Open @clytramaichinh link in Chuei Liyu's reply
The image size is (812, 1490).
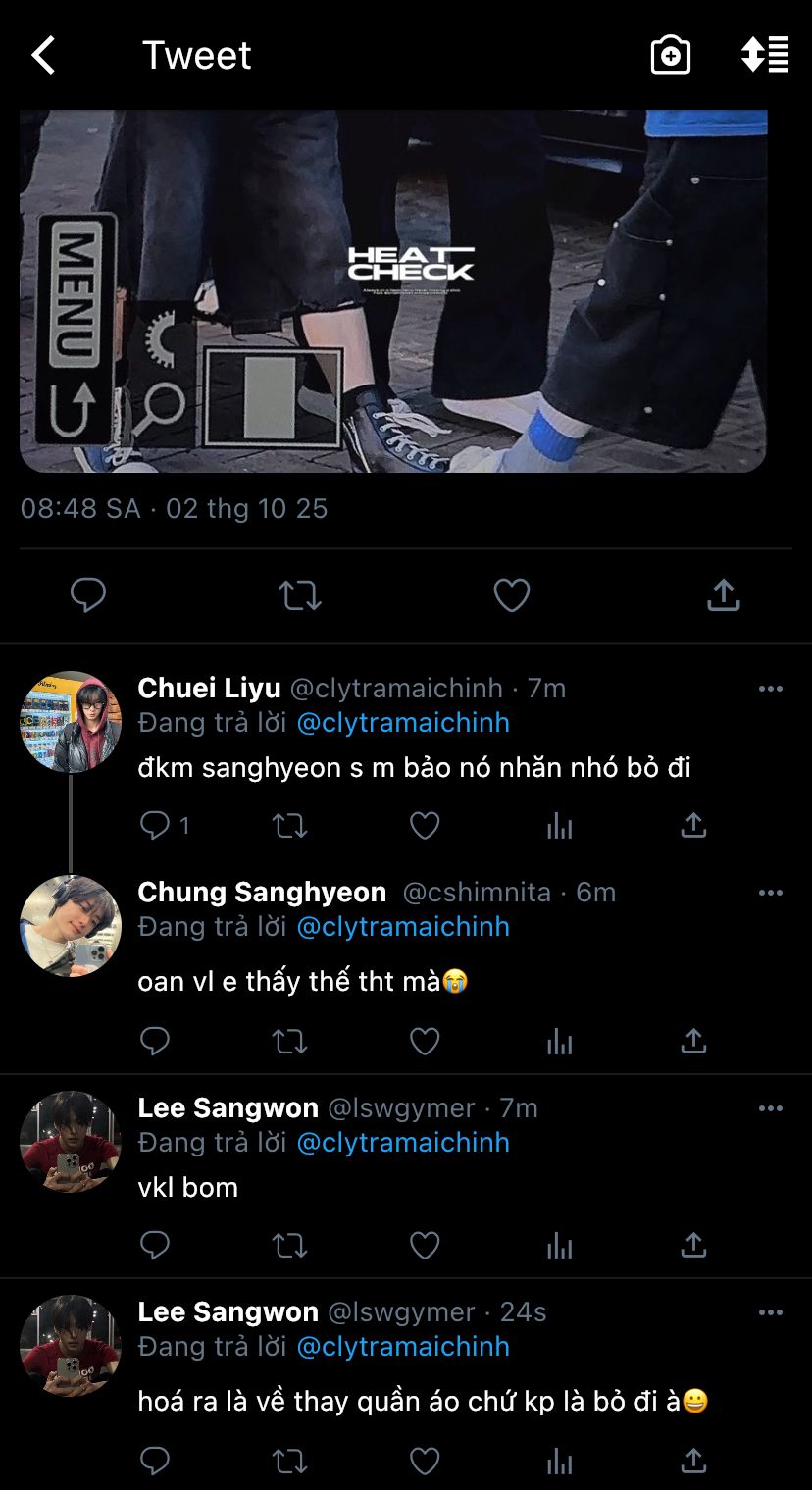tap(403, 723)
